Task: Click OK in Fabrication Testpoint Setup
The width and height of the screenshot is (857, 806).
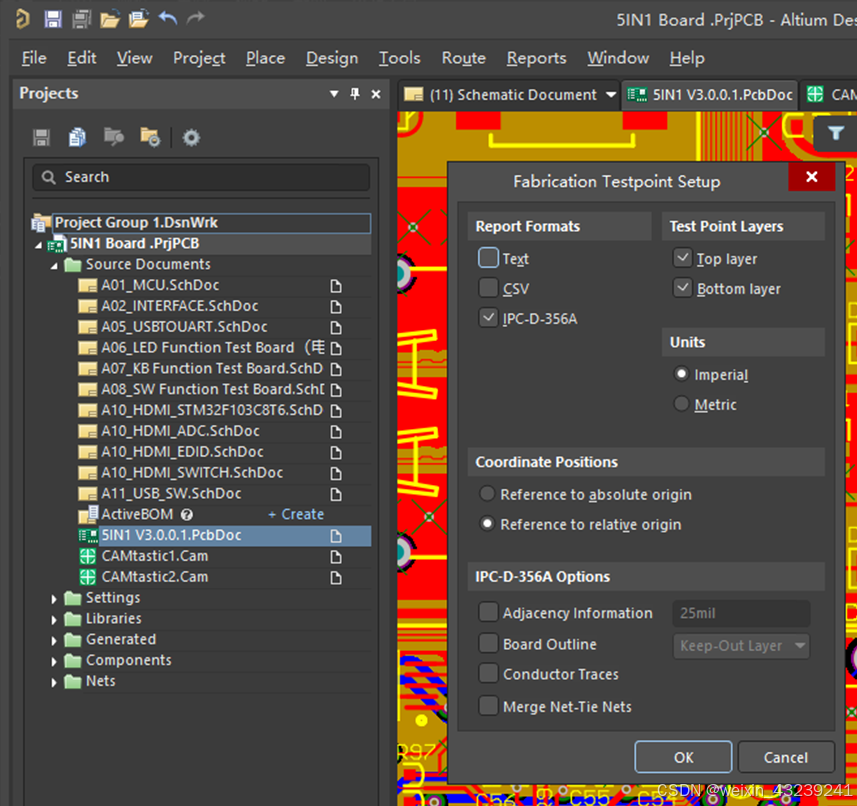Action: [683, 757]
